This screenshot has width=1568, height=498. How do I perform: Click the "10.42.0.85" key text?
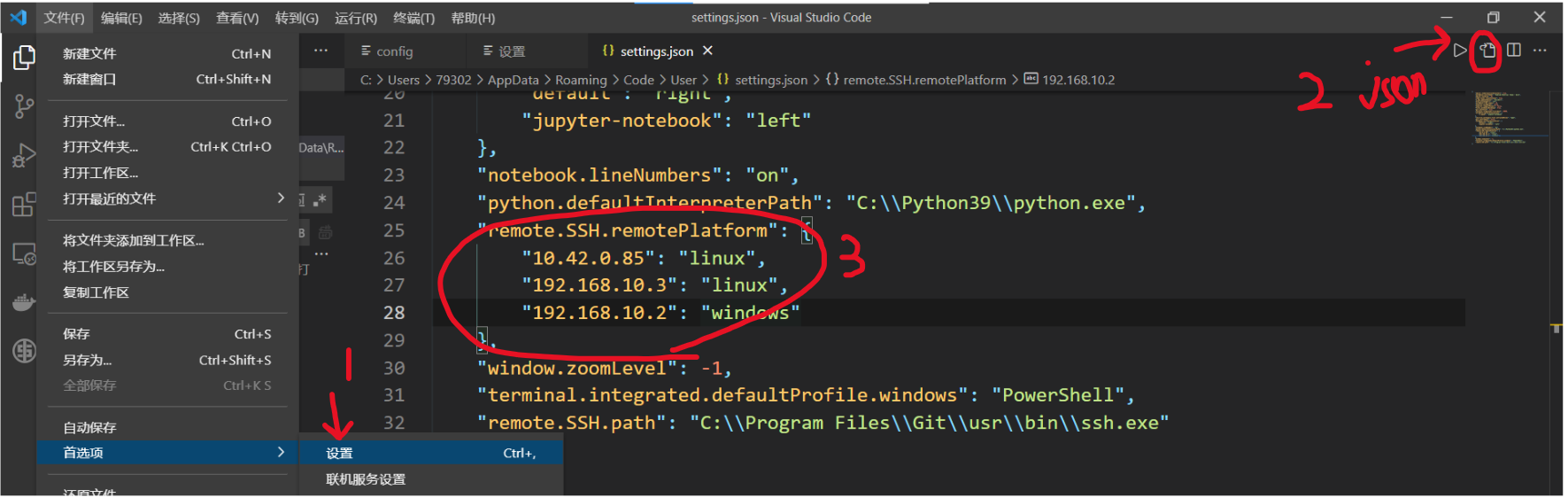tap(588, 258)
